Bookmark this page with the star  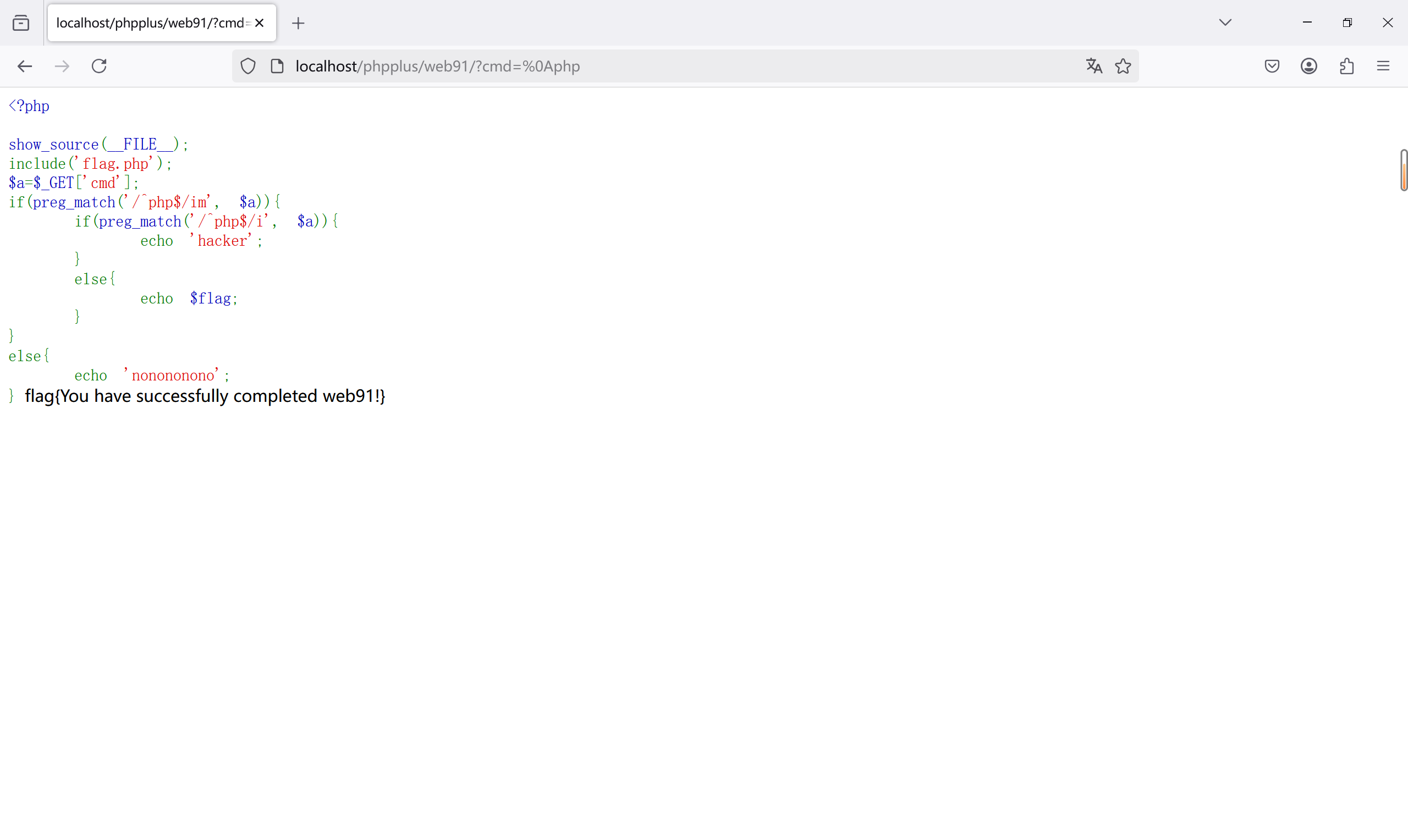1123,66
